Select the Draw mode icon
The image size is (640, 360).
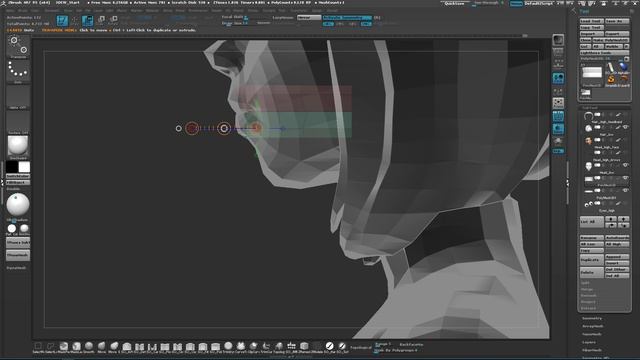pos(75,20)
